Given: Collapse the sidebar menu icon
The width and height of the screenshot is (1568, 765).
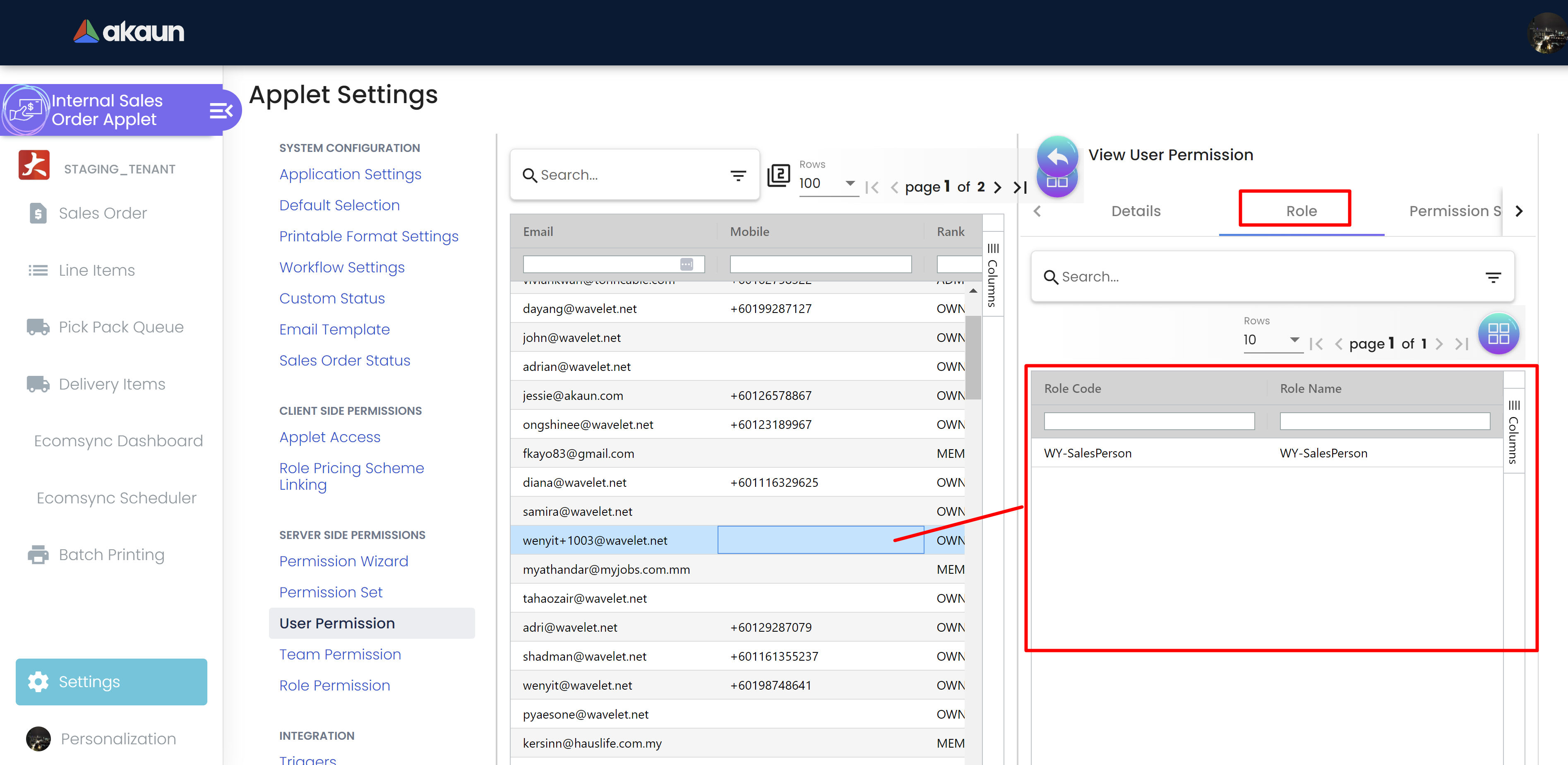Looking at the screenshot, I should pos(220,111).
